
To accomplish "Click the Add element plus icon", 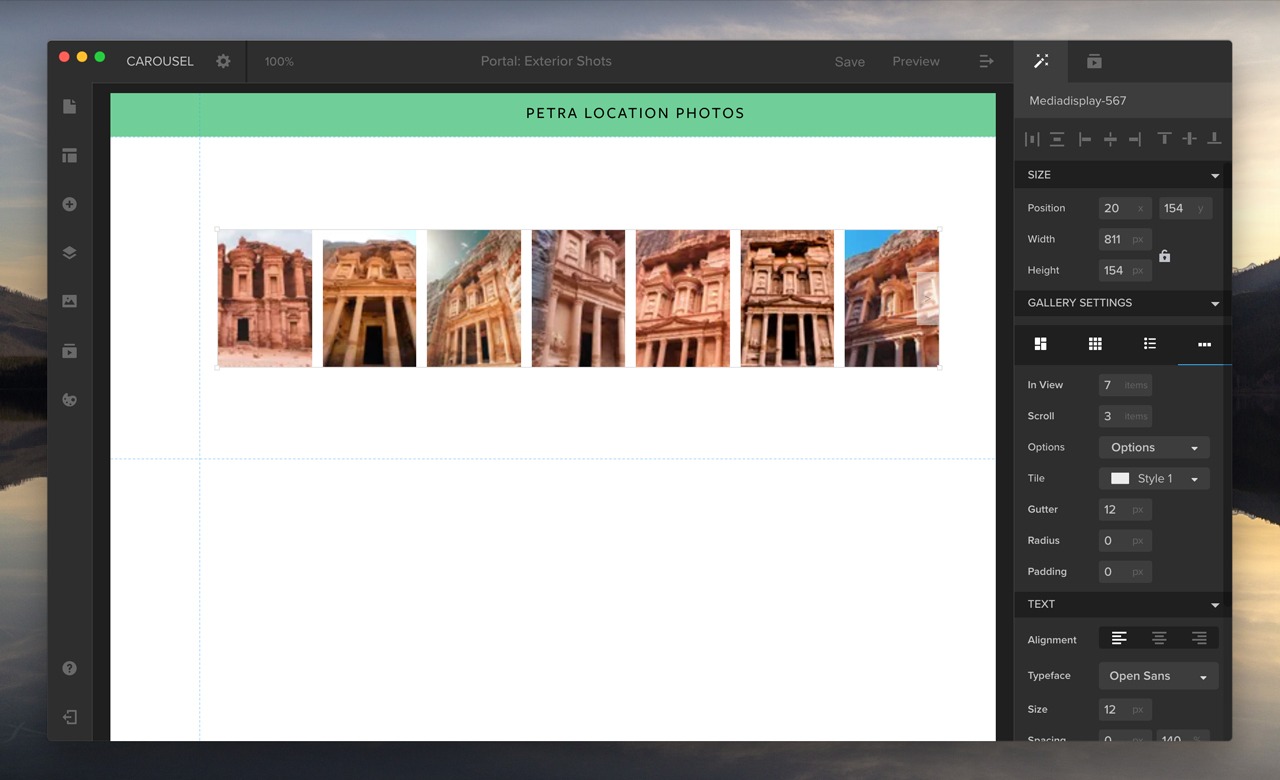I will (69, 204).
